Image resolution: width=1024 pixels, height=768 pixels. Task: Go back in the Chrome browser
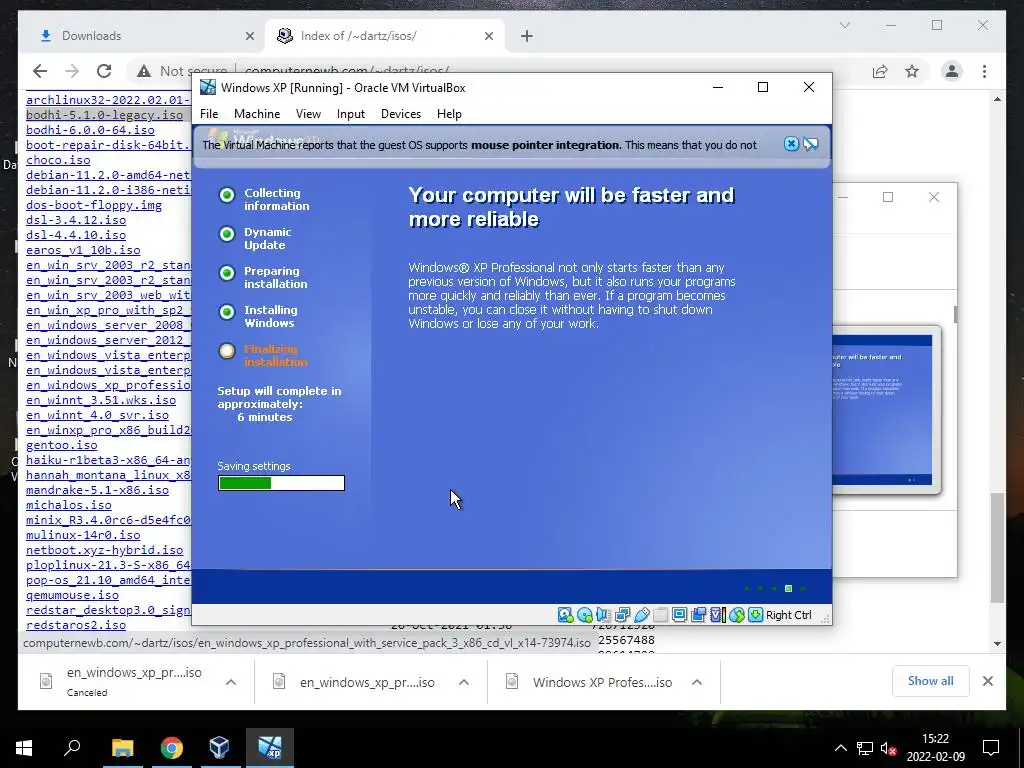(x=40, y=71)
